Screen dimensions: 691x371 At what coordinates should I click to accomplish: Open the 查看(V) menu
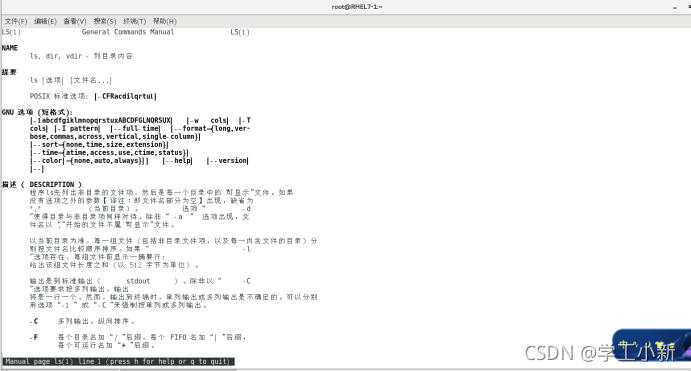[x=75, y=21]
